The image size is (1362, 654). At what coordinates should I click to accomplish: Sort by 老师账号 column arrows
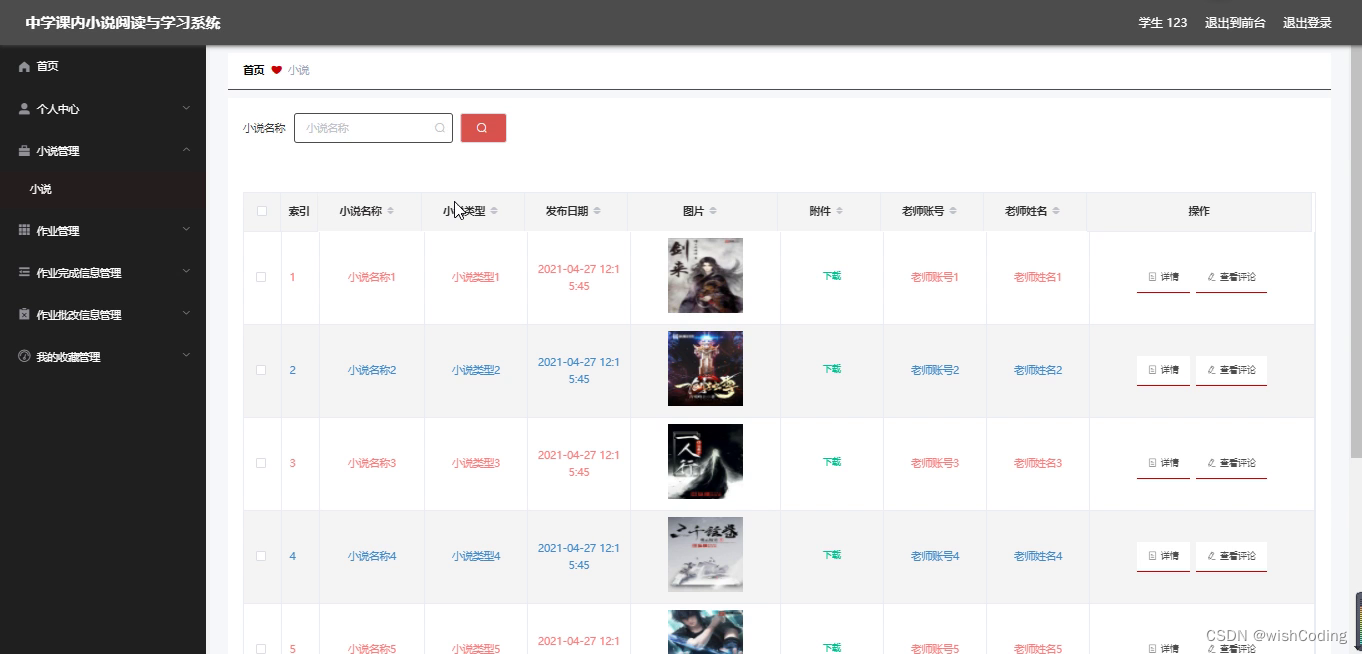point(953,211)
